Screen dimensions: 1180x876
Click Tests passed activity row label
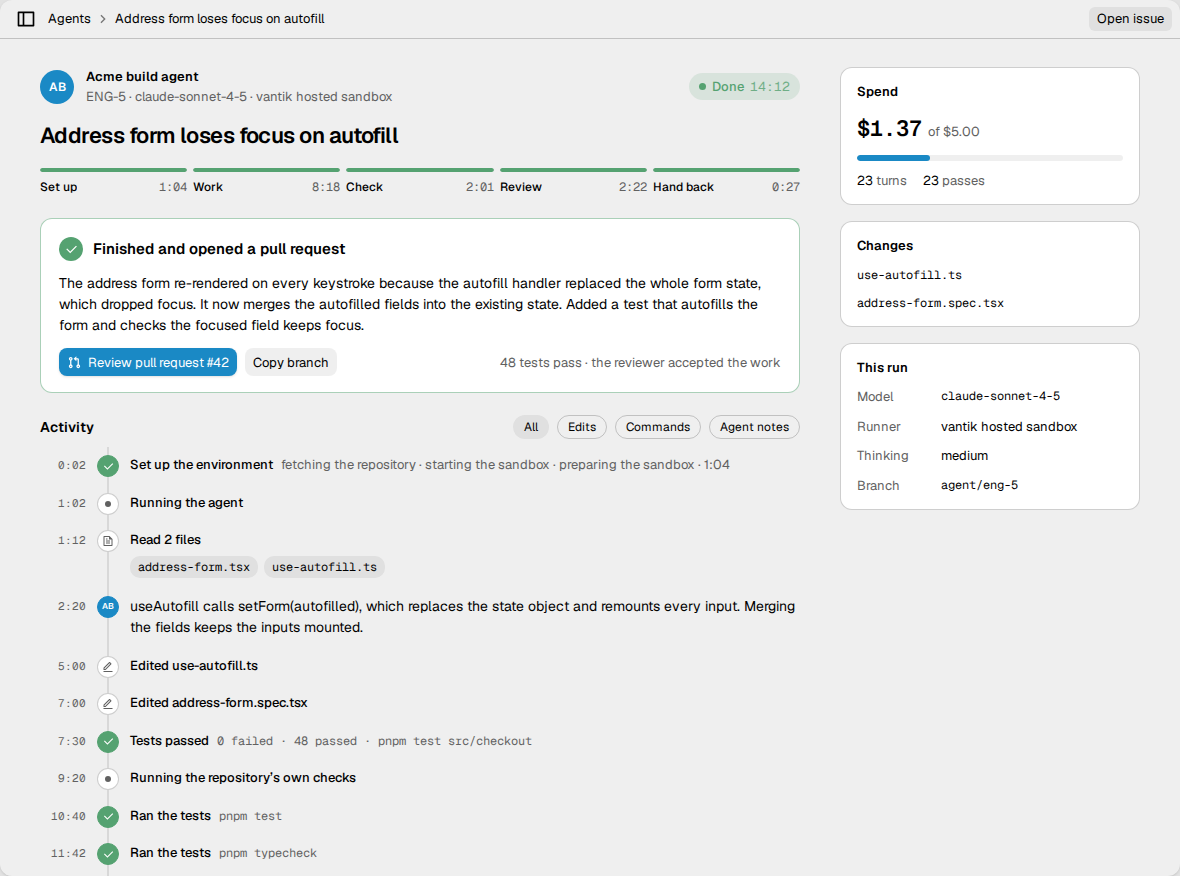coord(169,741)
